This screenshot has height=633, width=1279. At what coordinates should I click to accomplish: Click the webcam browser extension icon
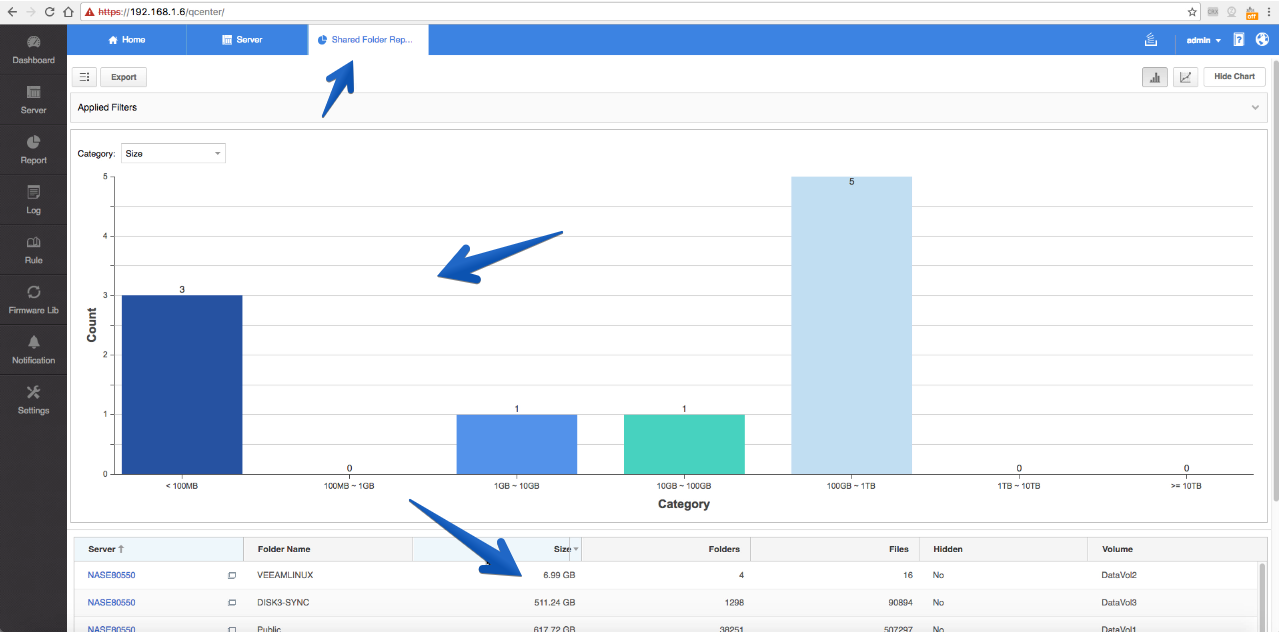(1231, 12)
